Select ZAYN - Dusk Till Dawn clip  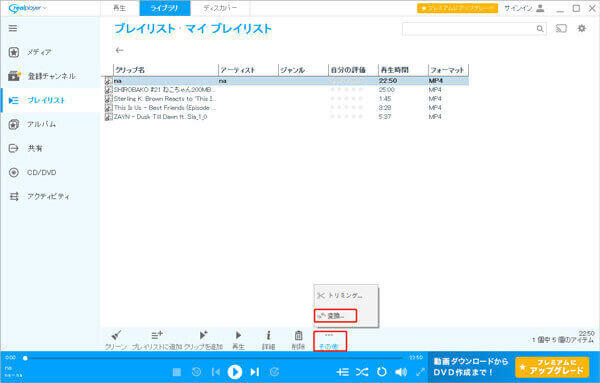287,117
